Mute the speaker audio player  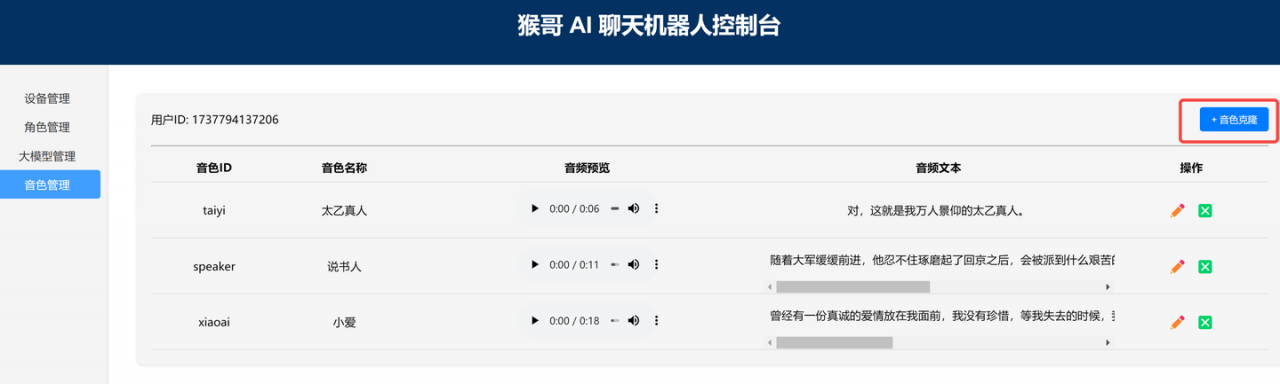634,265
